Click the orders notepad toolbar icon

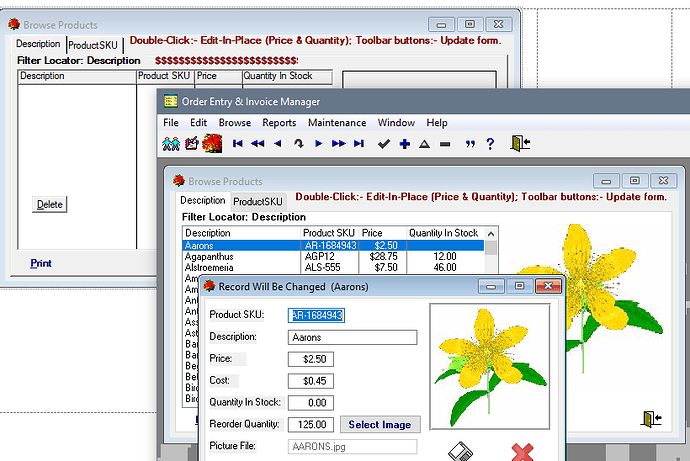[191, 144]
